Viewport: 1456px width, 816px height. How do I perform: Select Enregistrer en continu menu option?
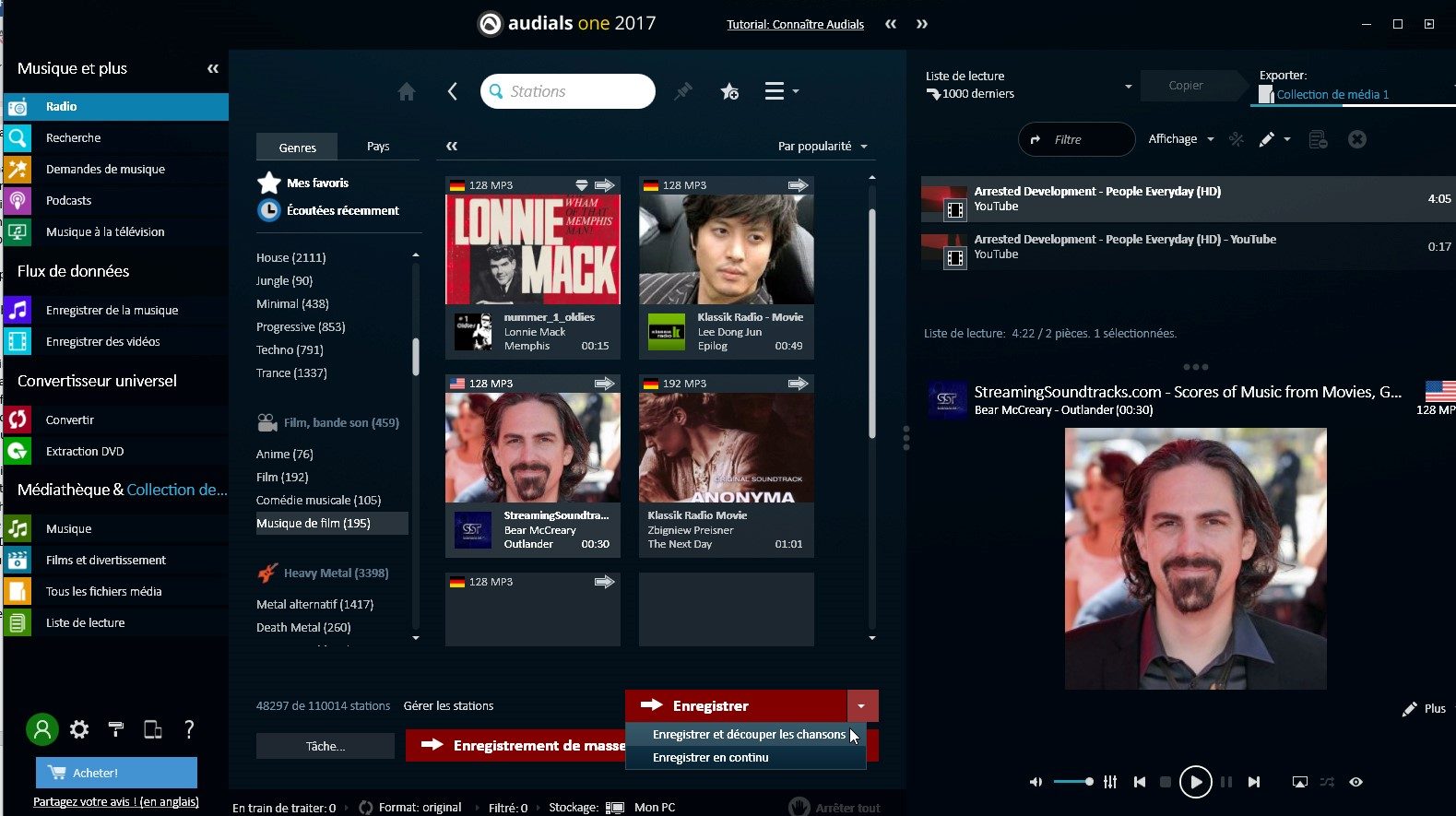pos(710,757)
